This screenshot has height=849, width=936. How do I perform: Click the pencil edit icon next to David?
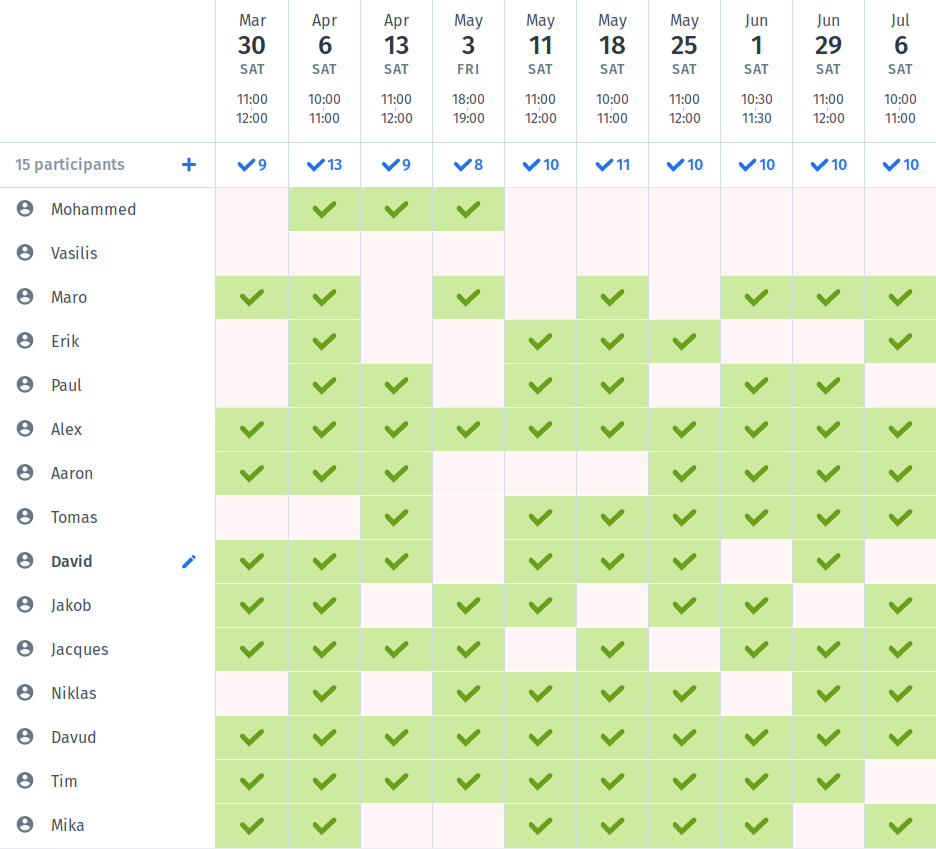188,562
